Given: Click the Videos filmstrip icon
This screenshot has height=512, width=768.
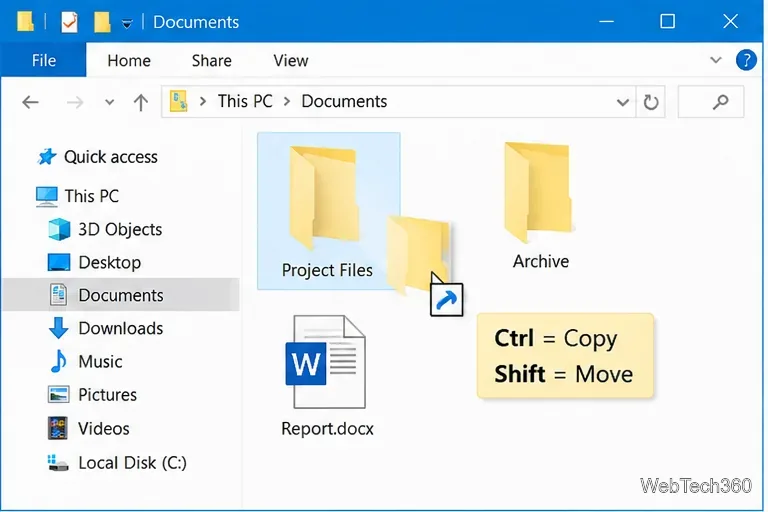Looking at the screenshot, I should [57, 428].
